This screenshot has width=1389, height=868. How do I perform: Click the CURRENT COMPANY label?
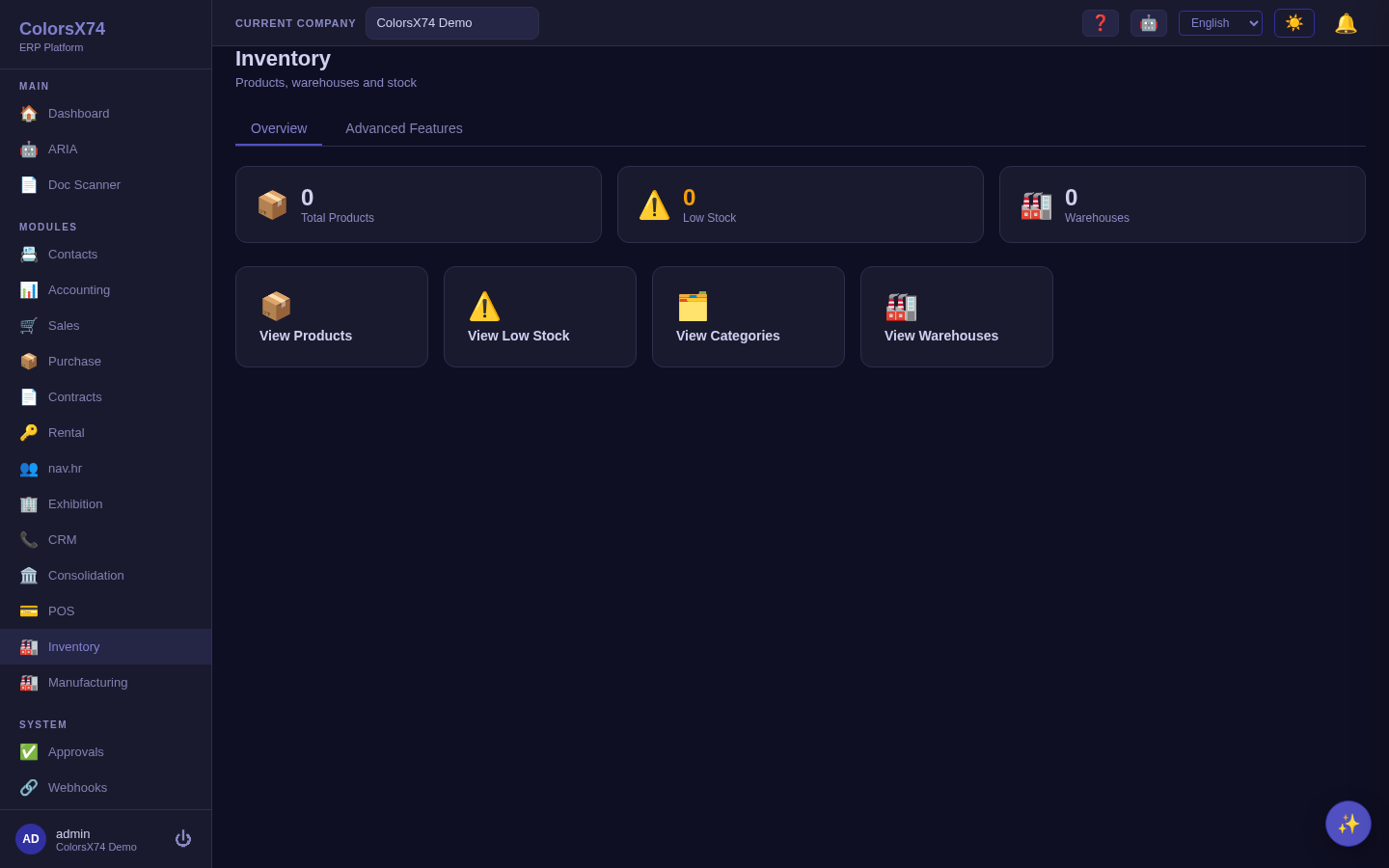(x=295, y=23)
